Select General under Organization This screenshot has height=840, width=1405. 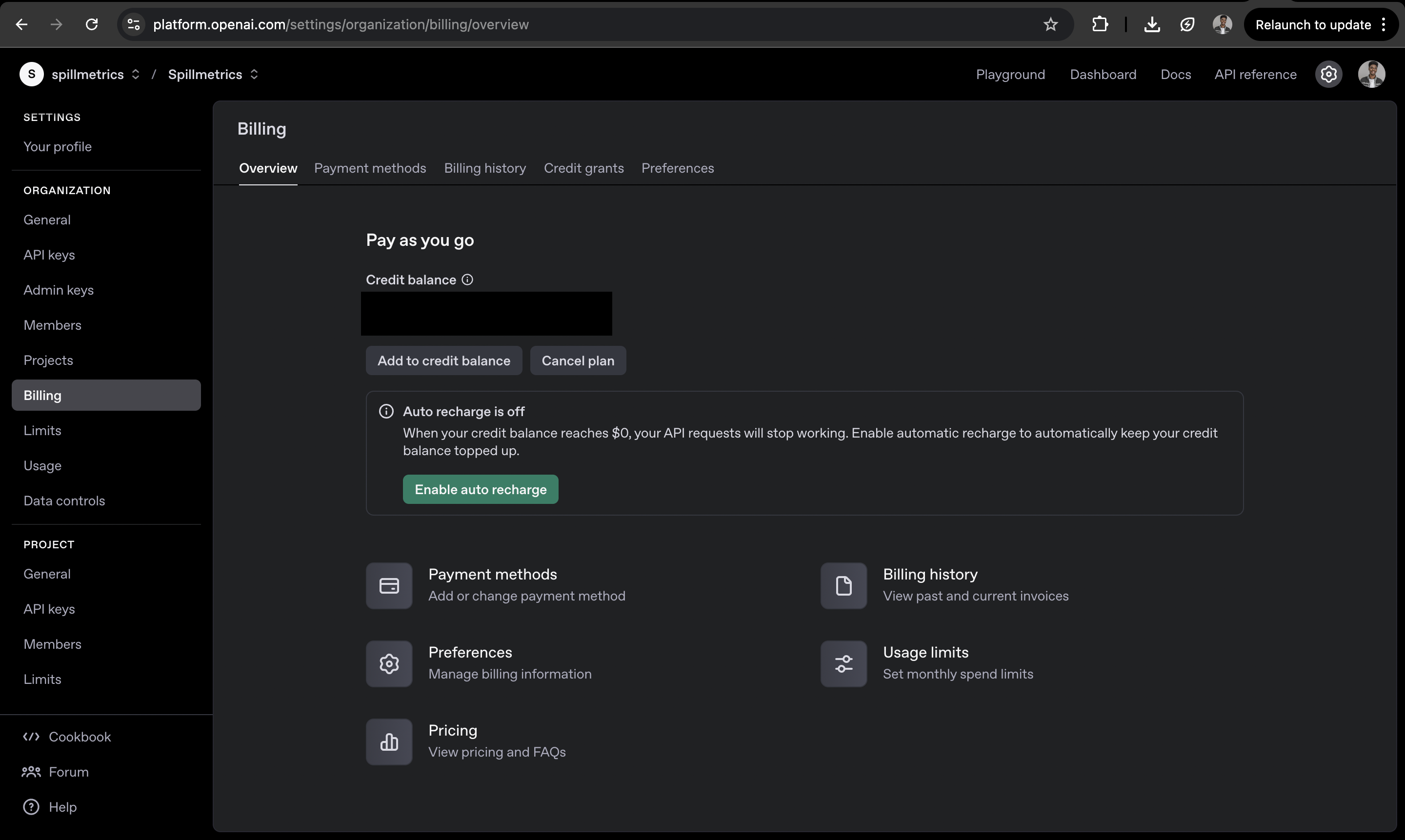47,220
